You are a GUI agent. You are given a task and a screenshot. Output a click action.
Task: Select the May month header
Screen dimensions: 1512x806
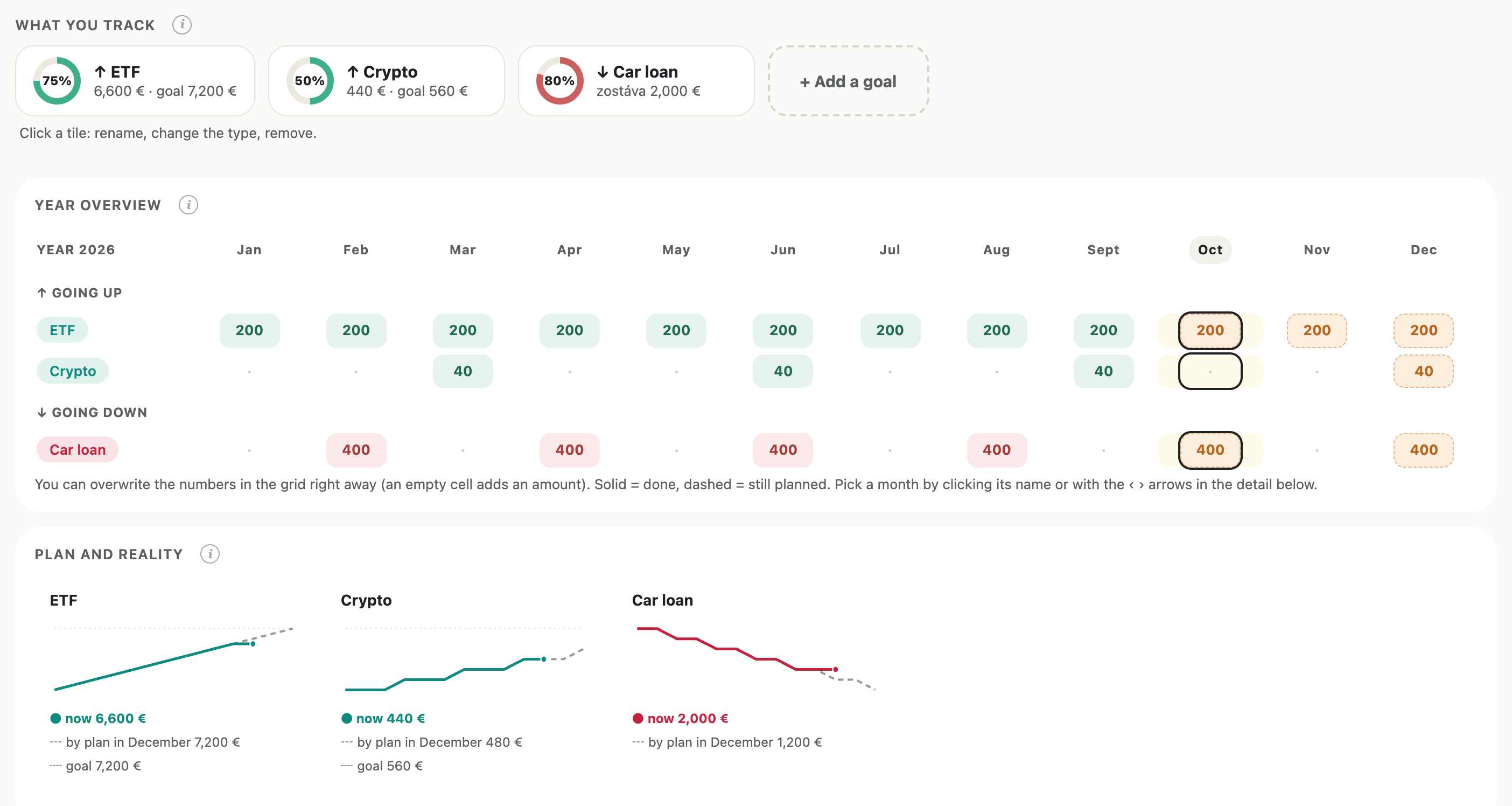click(677, 249)
